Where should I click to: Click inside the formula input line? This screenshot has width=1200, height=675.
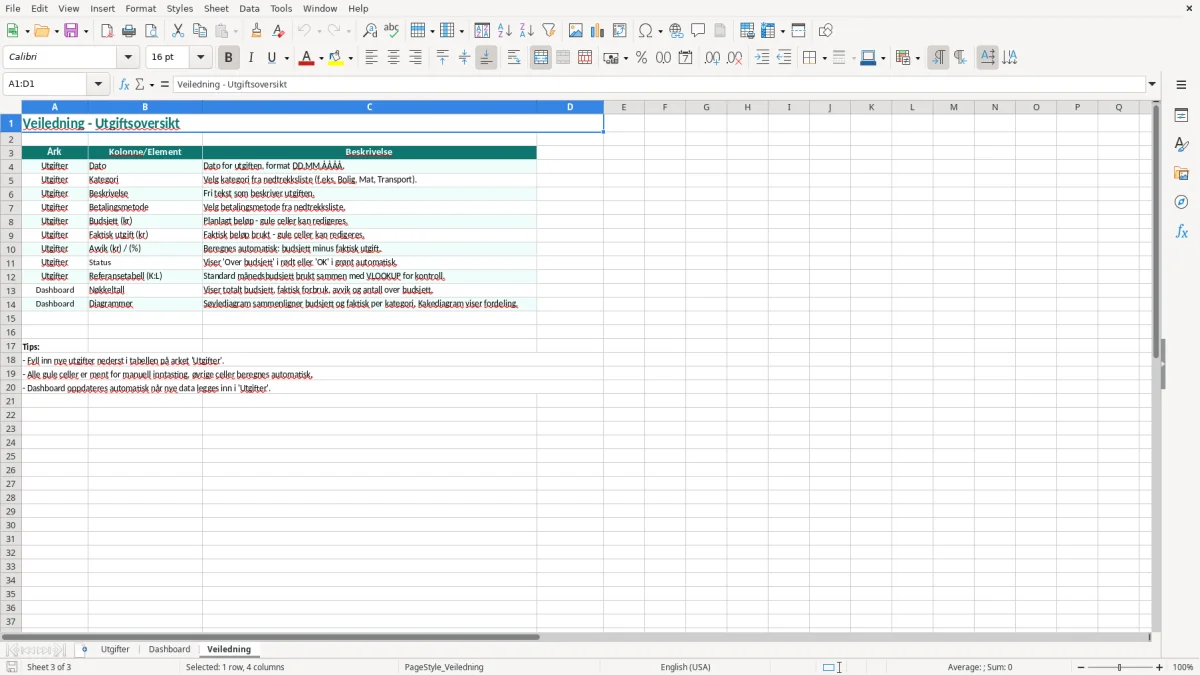tap(659, 84)
